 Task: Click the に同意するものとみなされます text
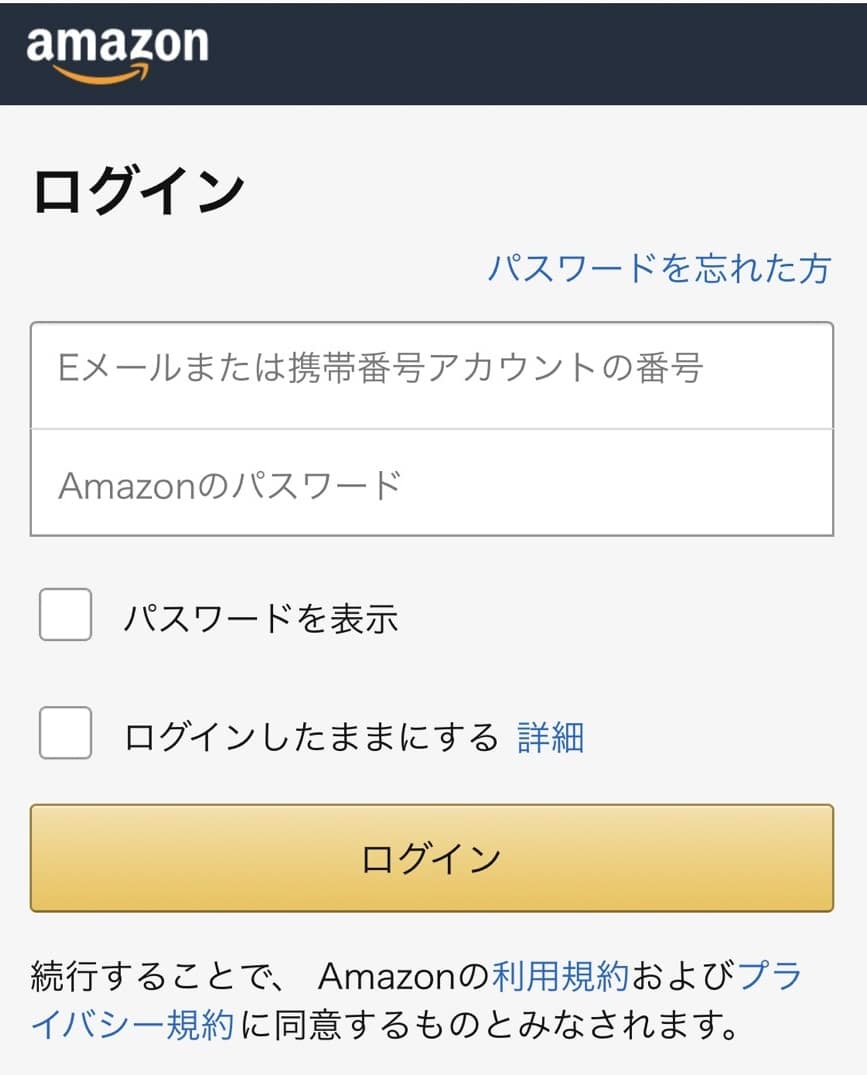[x=489, y=1026]
